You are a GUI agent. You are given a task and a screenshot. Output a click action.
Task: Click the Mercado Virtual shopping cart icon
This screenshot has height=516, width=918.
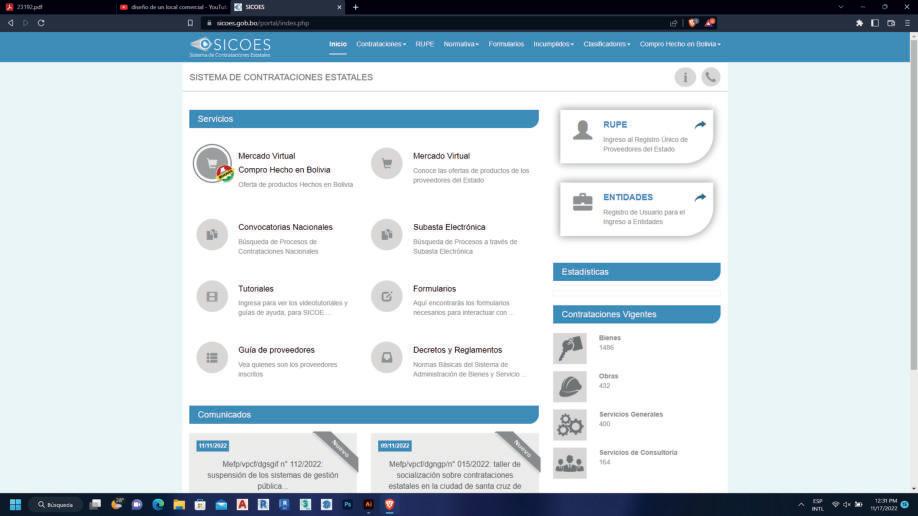point(386,163)
